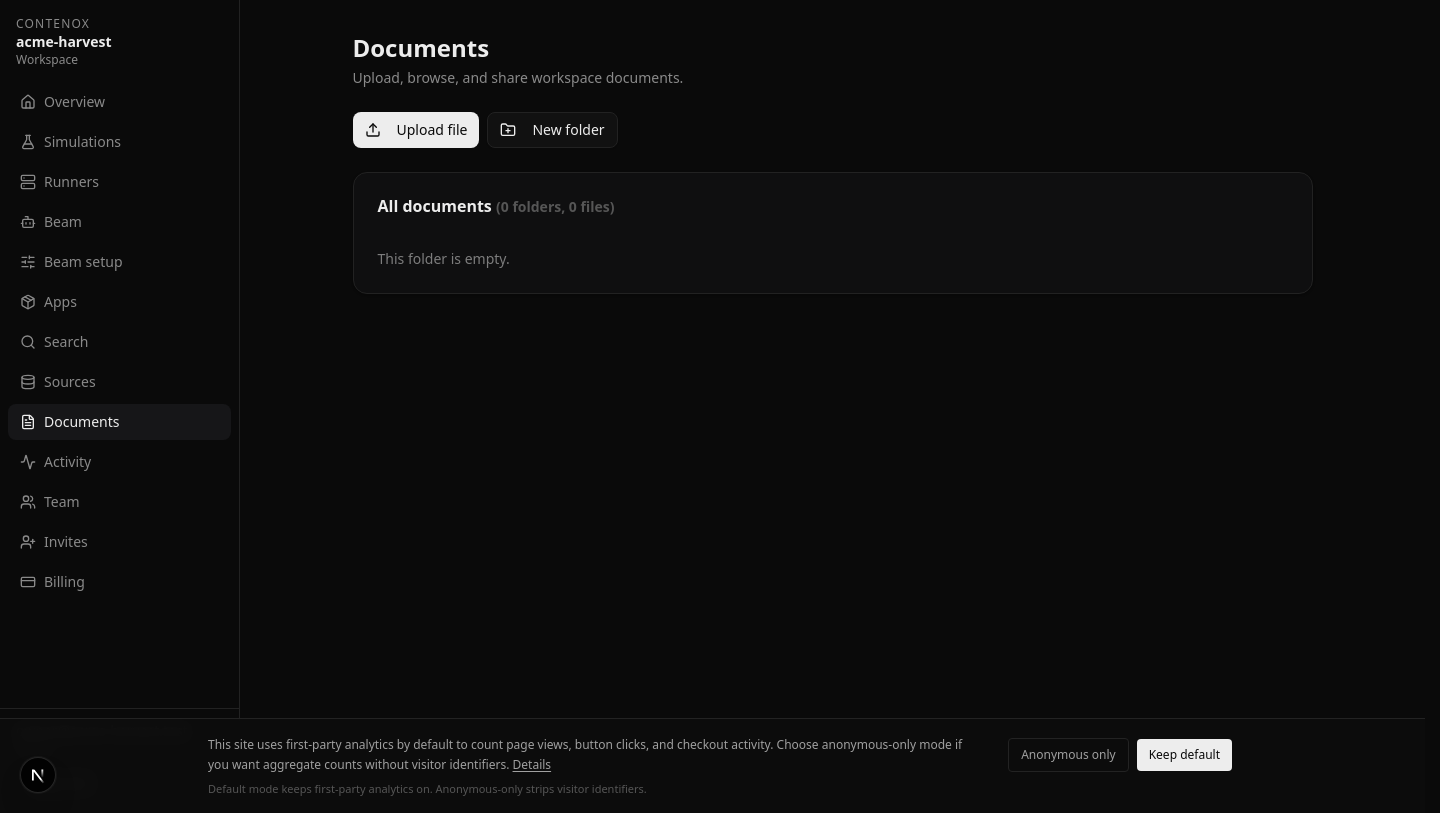The width and height of the screenshot is (1440, 813).
Task: Click the CONTENOX brand text
Action: 53,23
